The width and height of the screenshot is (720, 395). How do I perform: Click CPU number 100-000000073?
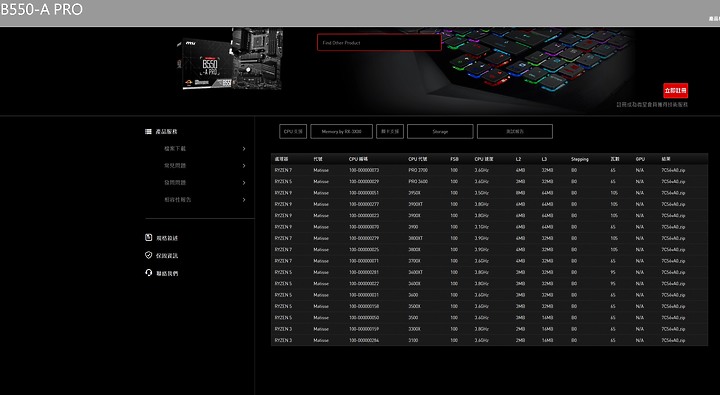pyautogui.click(x=364, y=170)
